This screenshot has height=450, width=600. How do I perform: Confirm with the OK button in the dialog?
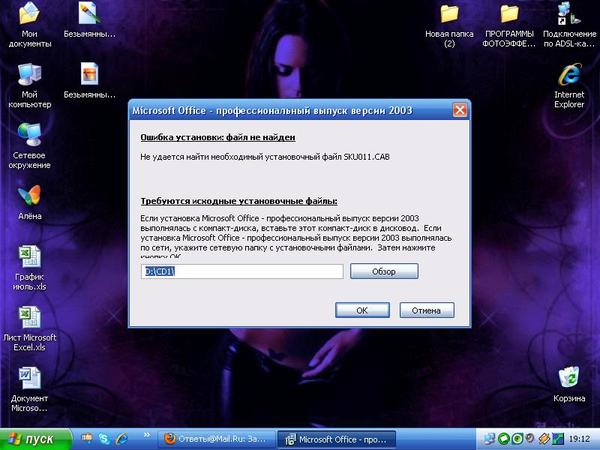point(362,310)
